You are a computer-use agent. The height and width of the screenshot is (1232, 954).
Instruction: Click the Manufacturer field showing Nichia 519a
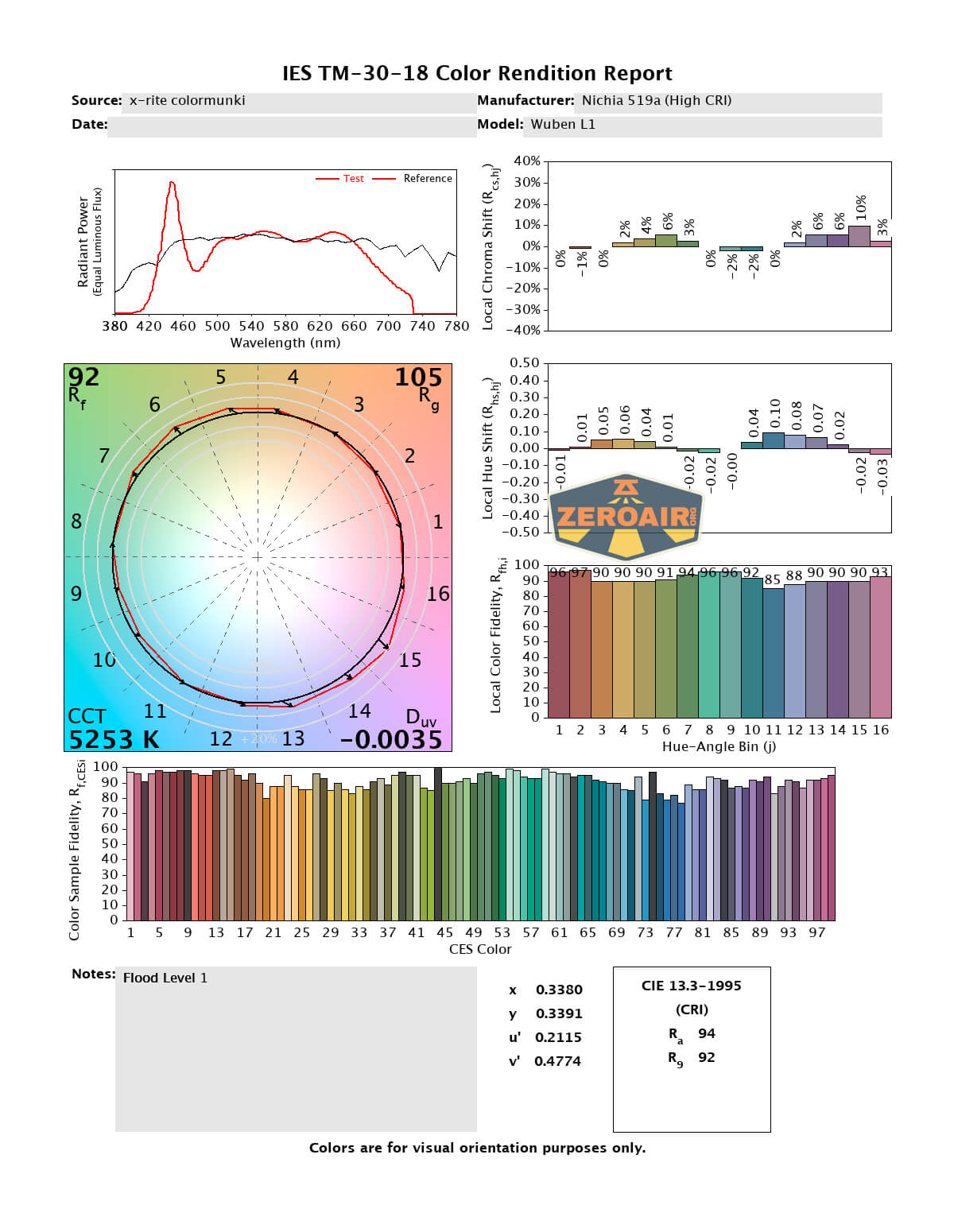pos(727,101)
